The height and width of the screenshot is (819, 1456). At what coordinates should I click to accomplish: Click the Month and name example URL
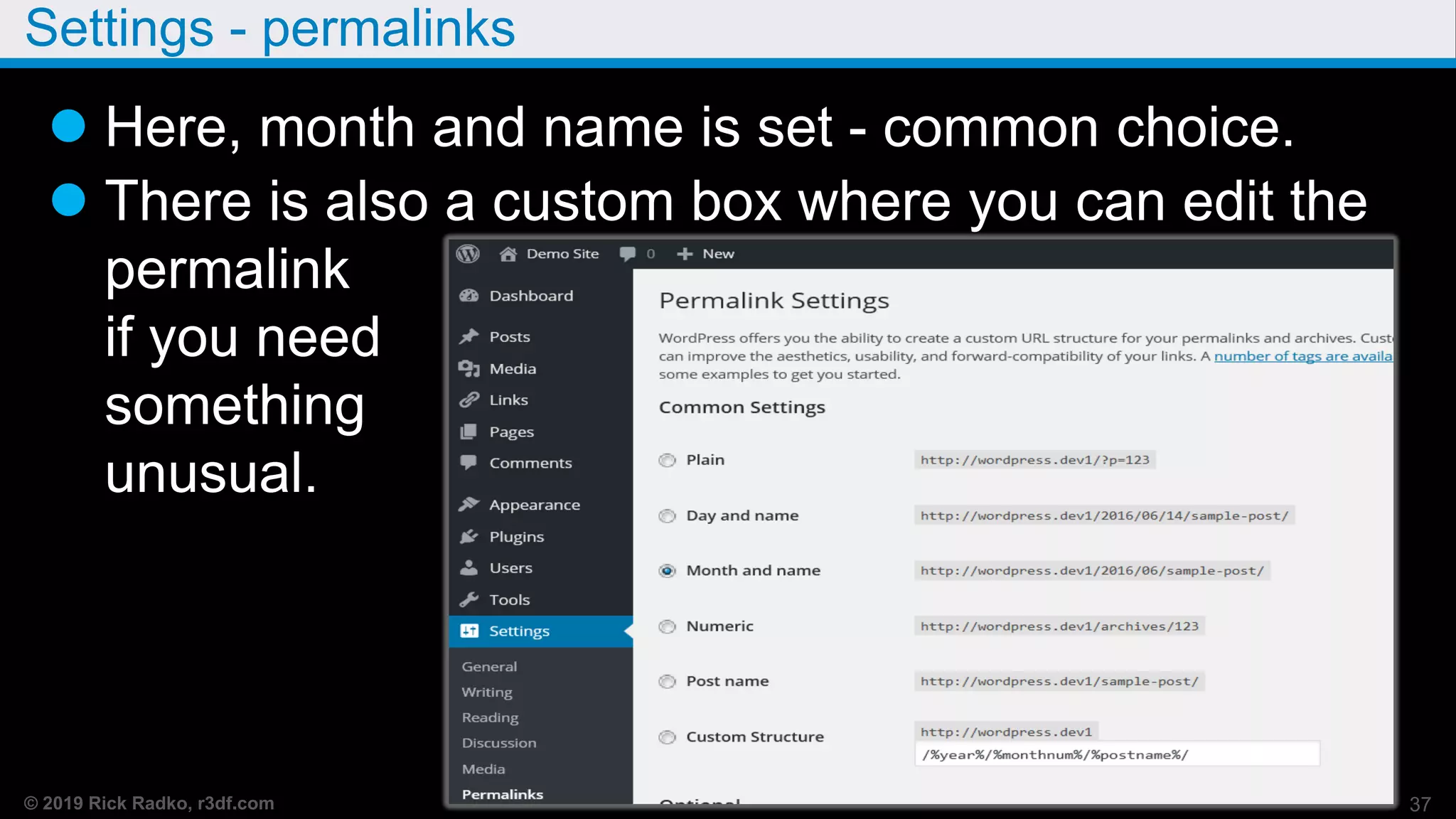point(1092,571)
